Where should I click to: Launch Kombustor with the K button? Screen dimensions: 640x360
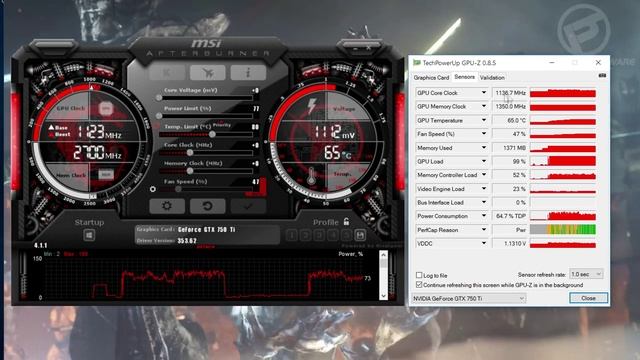pos(167,73)
